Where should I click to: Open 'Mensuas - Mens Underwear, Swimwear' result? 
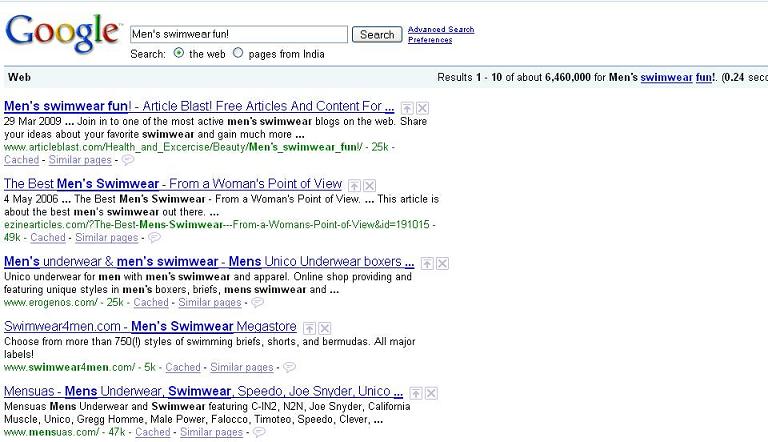[x=203, y=391]
